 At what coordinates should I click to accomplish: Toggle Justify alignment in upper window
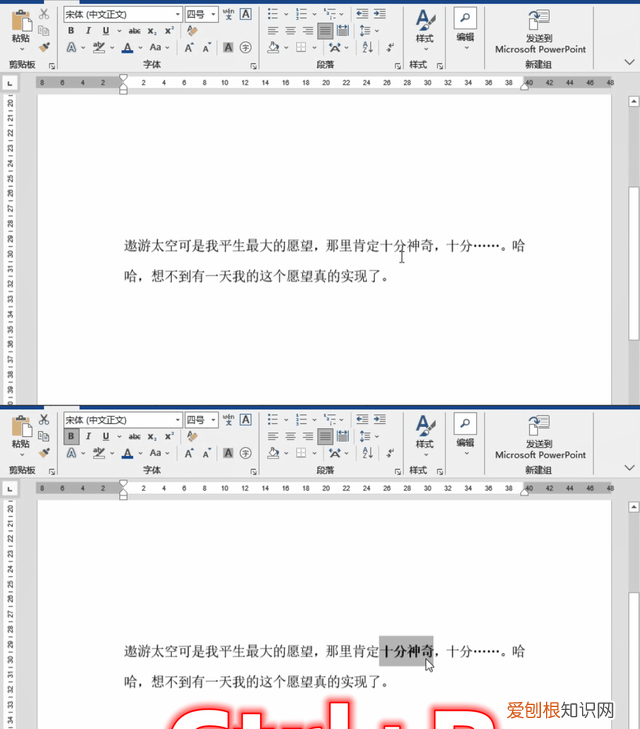325,31
